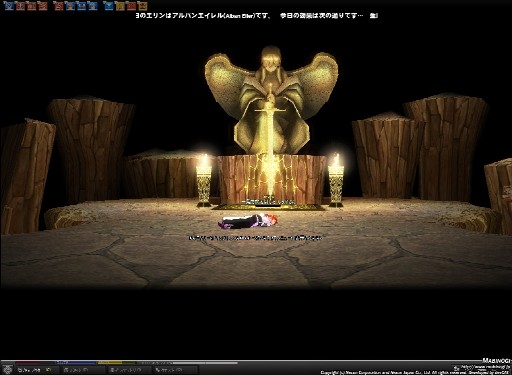This screenshot has height=375, width=512.
Task: Select the final orange skill icon in hotbar
Action: 142,6
